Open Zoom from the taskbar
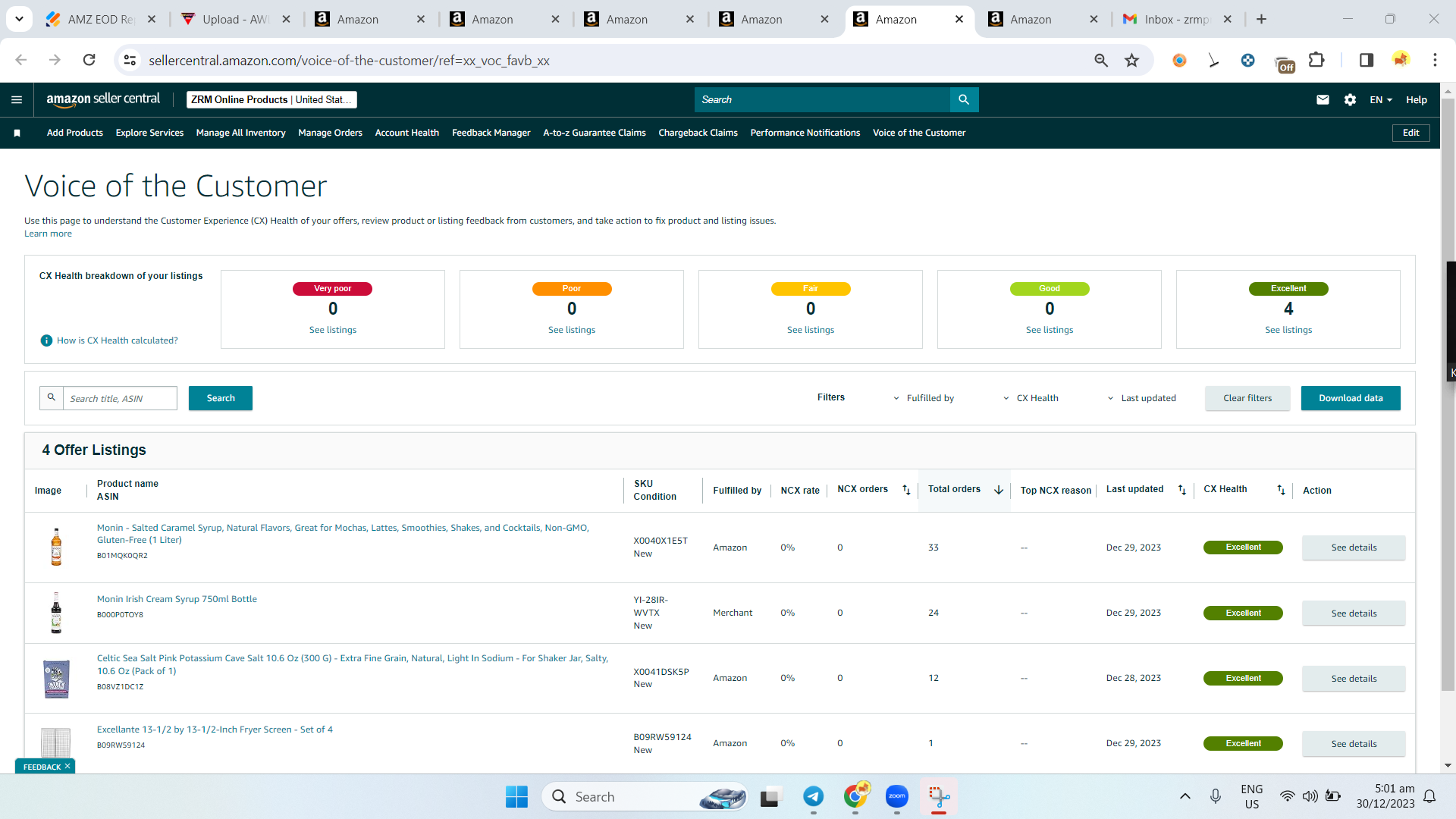 (897, 796)
